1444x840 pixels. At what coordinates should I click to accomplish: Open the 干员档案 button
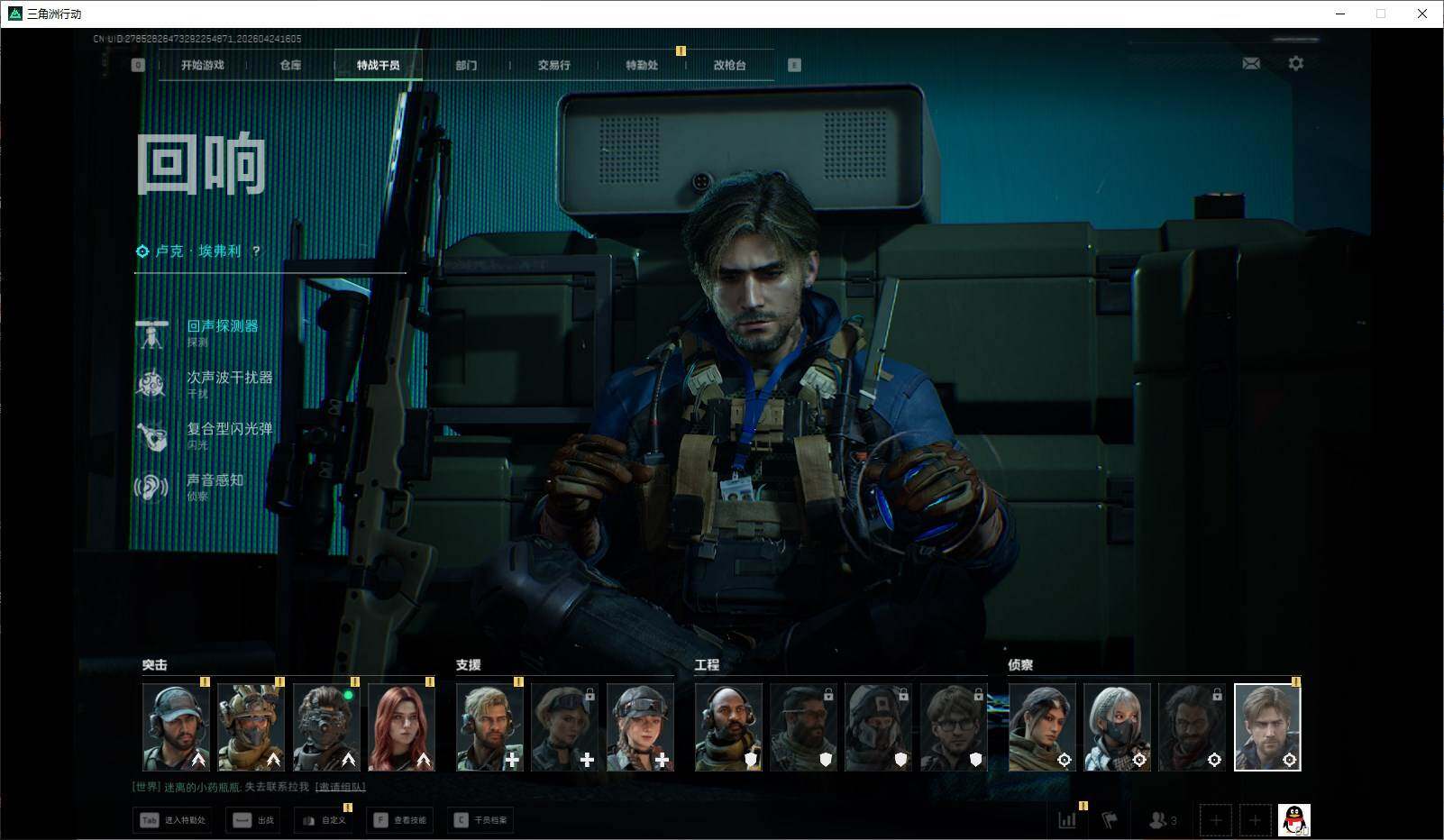(x=481, y=820)
